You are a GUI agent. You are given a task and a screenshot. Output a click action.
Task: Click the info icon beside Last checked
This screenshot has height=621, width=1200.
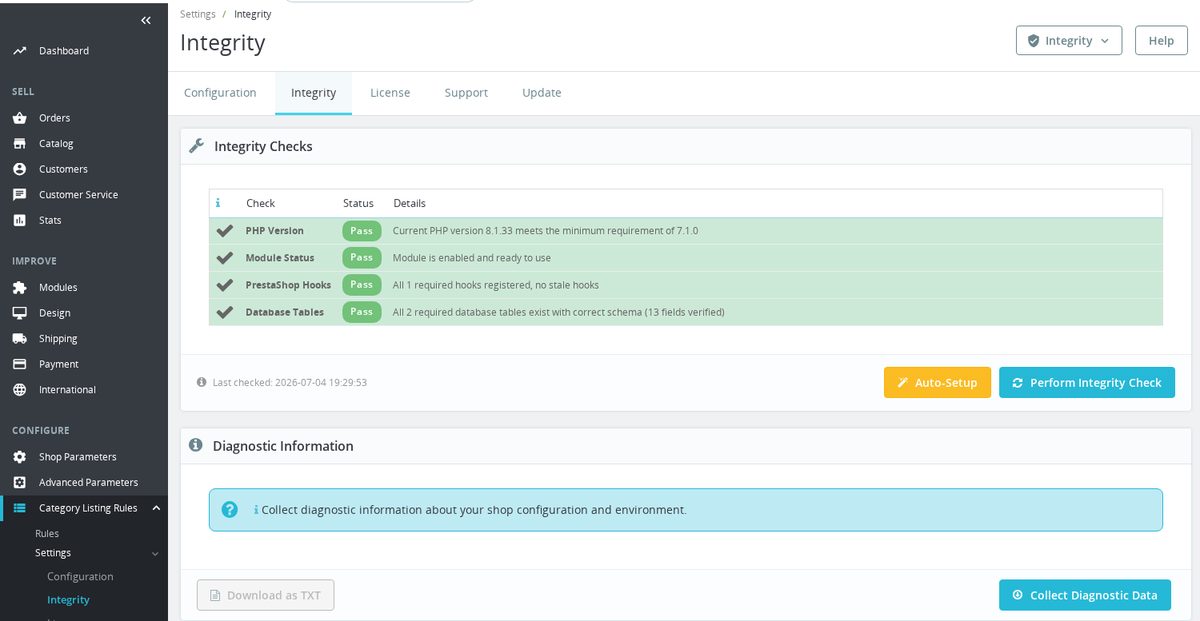(x=201, y=382)
